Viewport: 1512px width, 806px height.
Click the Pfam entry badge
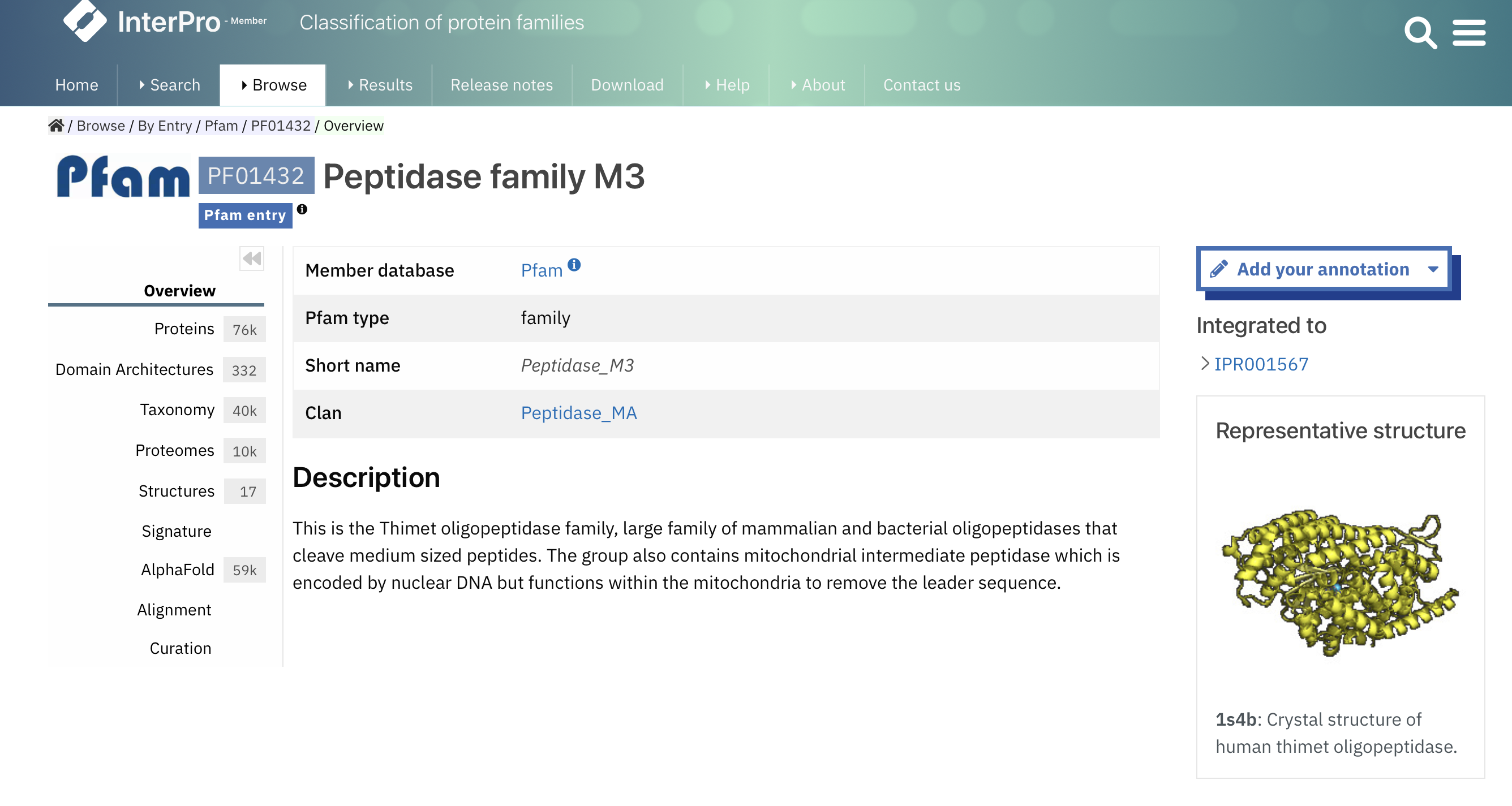pos(246,215)
